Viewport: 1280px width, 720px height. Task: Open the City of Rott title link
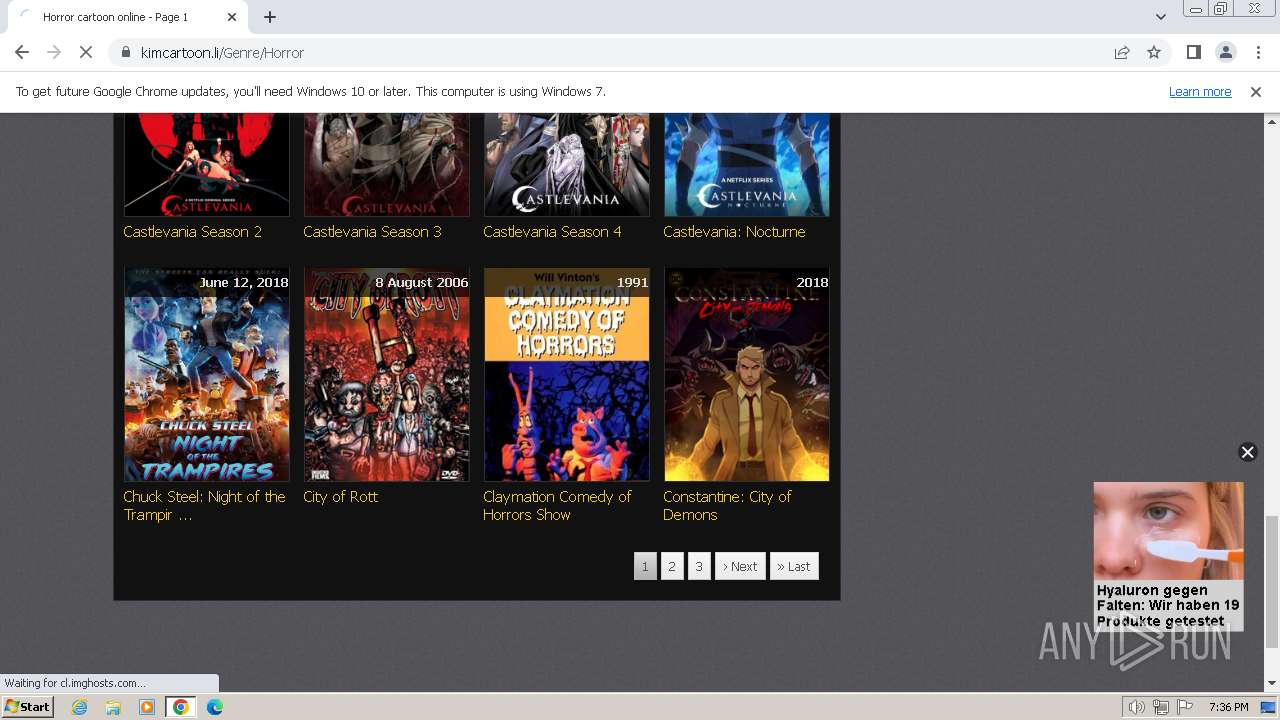[340, 496]
